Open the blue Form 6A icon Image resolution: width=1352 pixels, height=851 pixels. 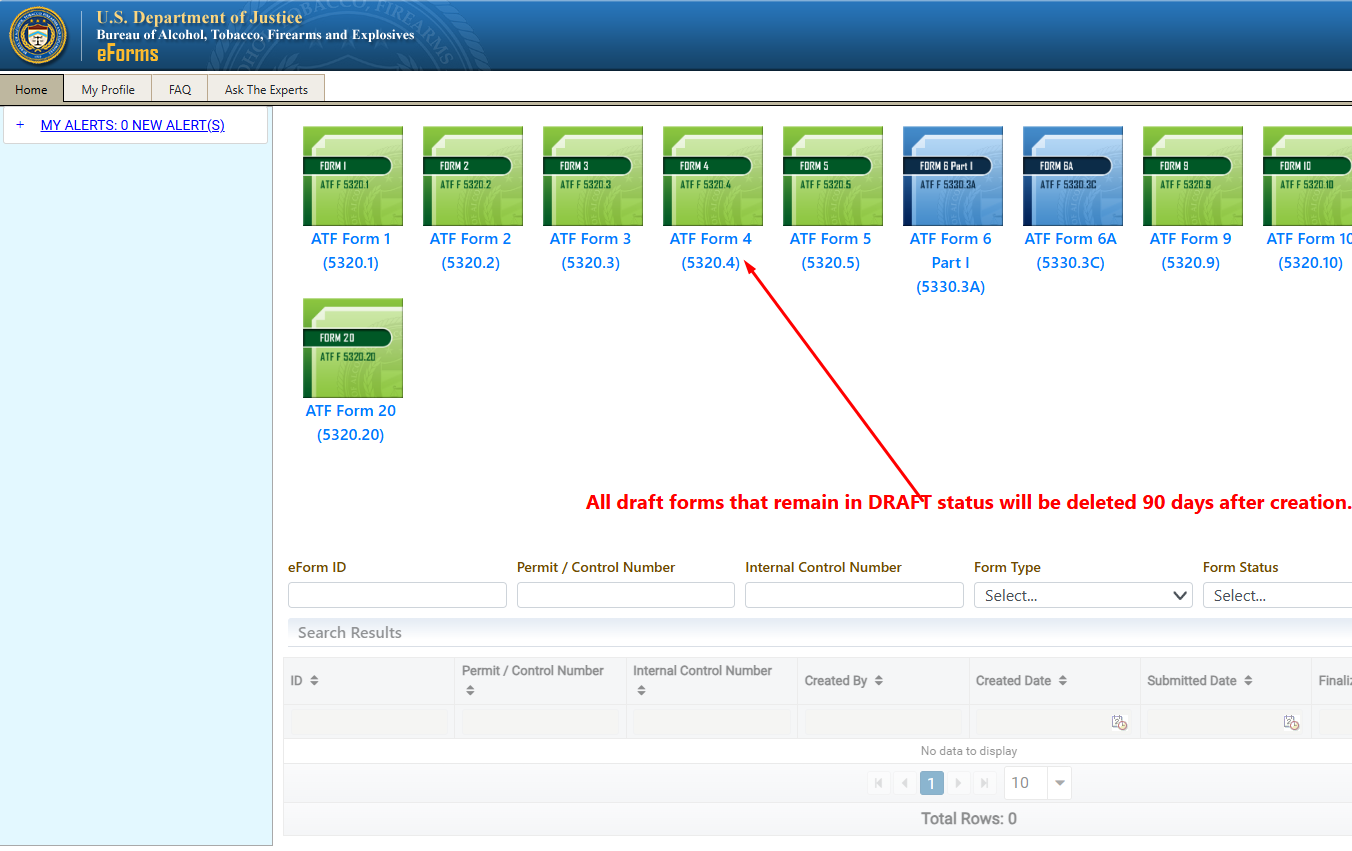(x=1072, y=176)
